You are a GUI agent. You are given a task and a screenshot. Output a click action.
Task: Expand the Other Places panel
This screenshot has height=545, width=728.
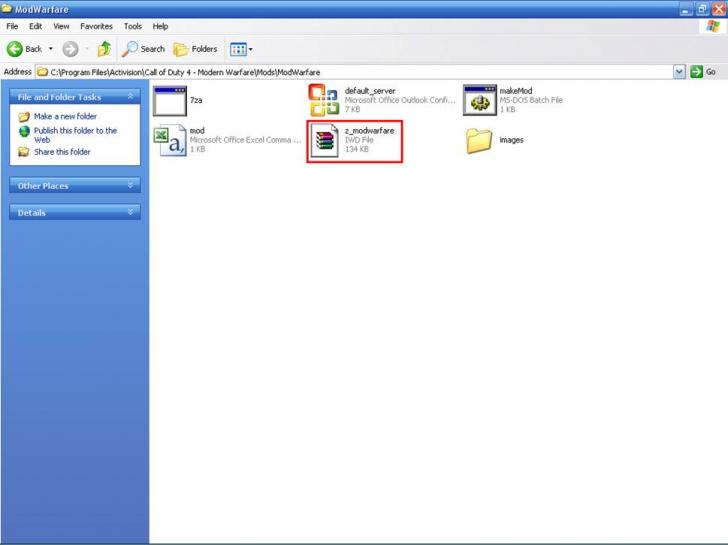[130, 185]
